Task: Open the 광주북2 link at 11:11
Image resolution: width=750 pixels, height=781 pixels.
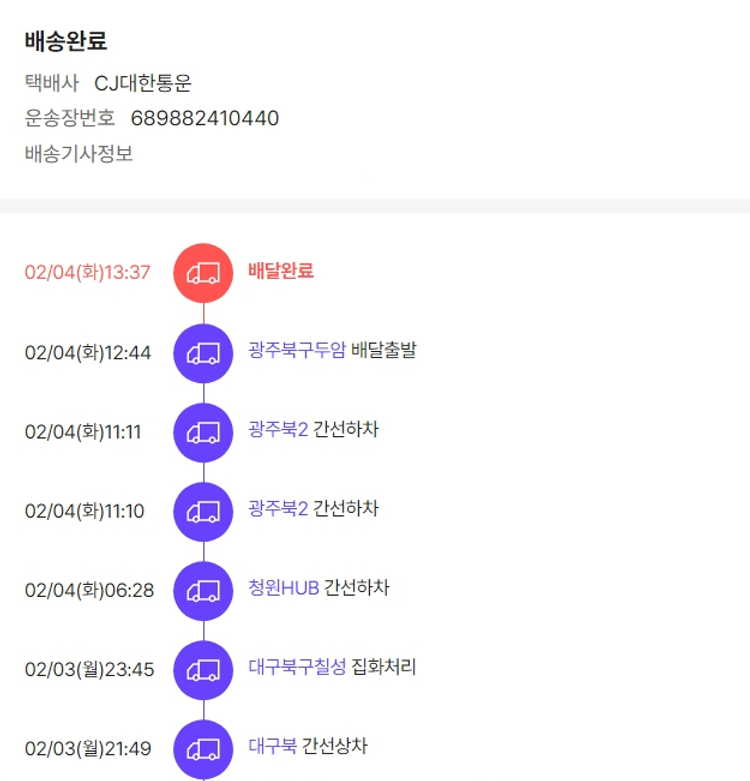Action: 278,430
